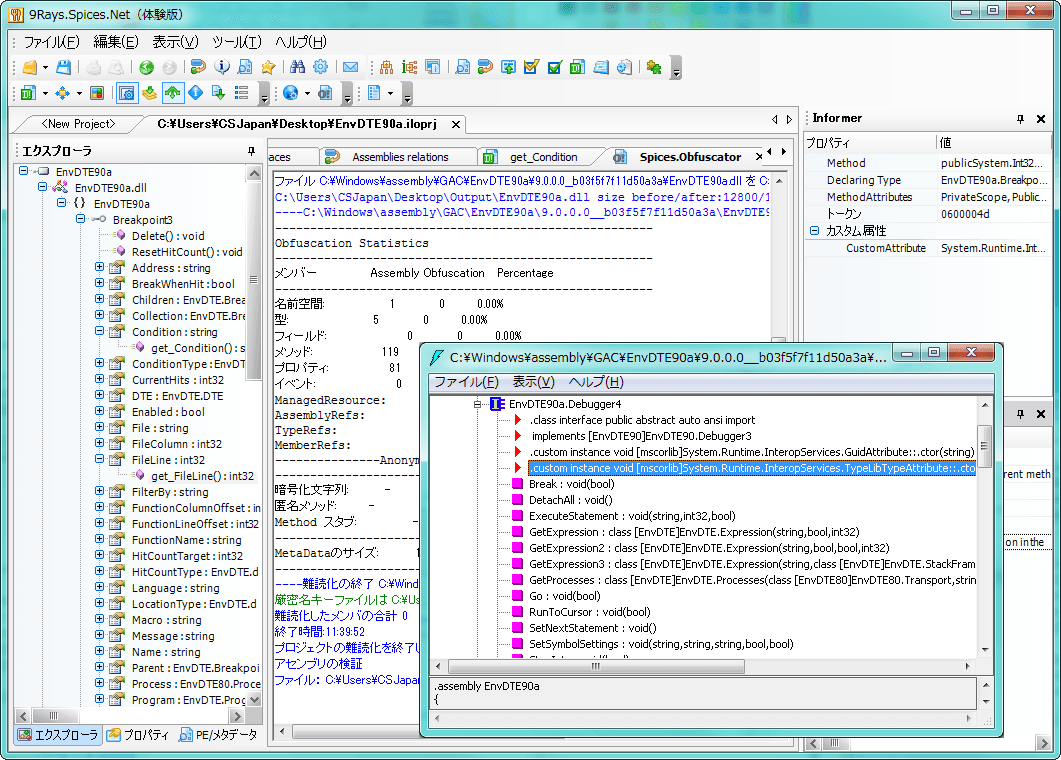The width and height of the screenshot is (1061, 760).
Task: Click the explorer tree vertical scrollbar thumb
Action: tap(254, 280)
